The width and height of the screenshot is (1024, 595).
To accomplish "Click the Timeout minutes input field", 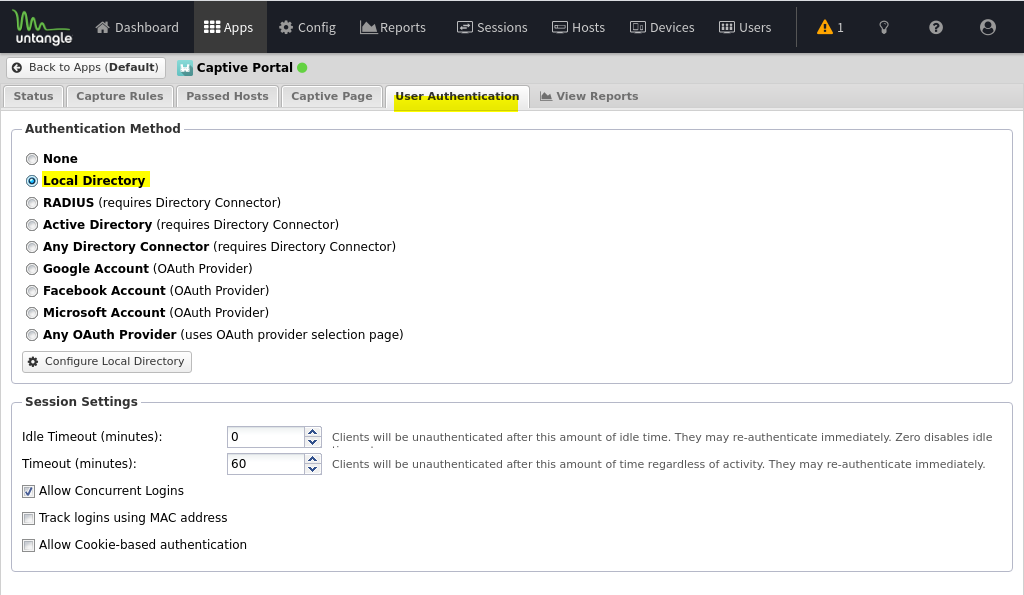I will tap(265, 464).
